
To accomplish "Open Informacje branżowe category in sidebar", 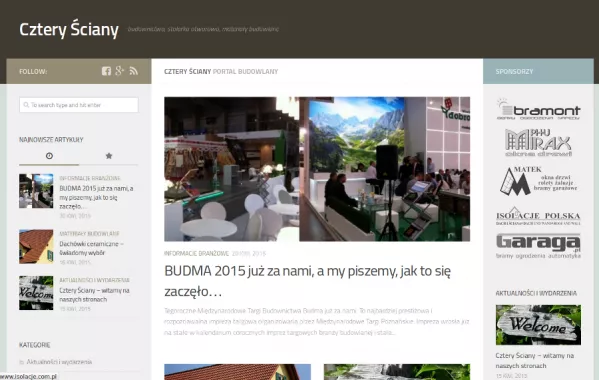I will pyautogui.click(x=90, y=178).
